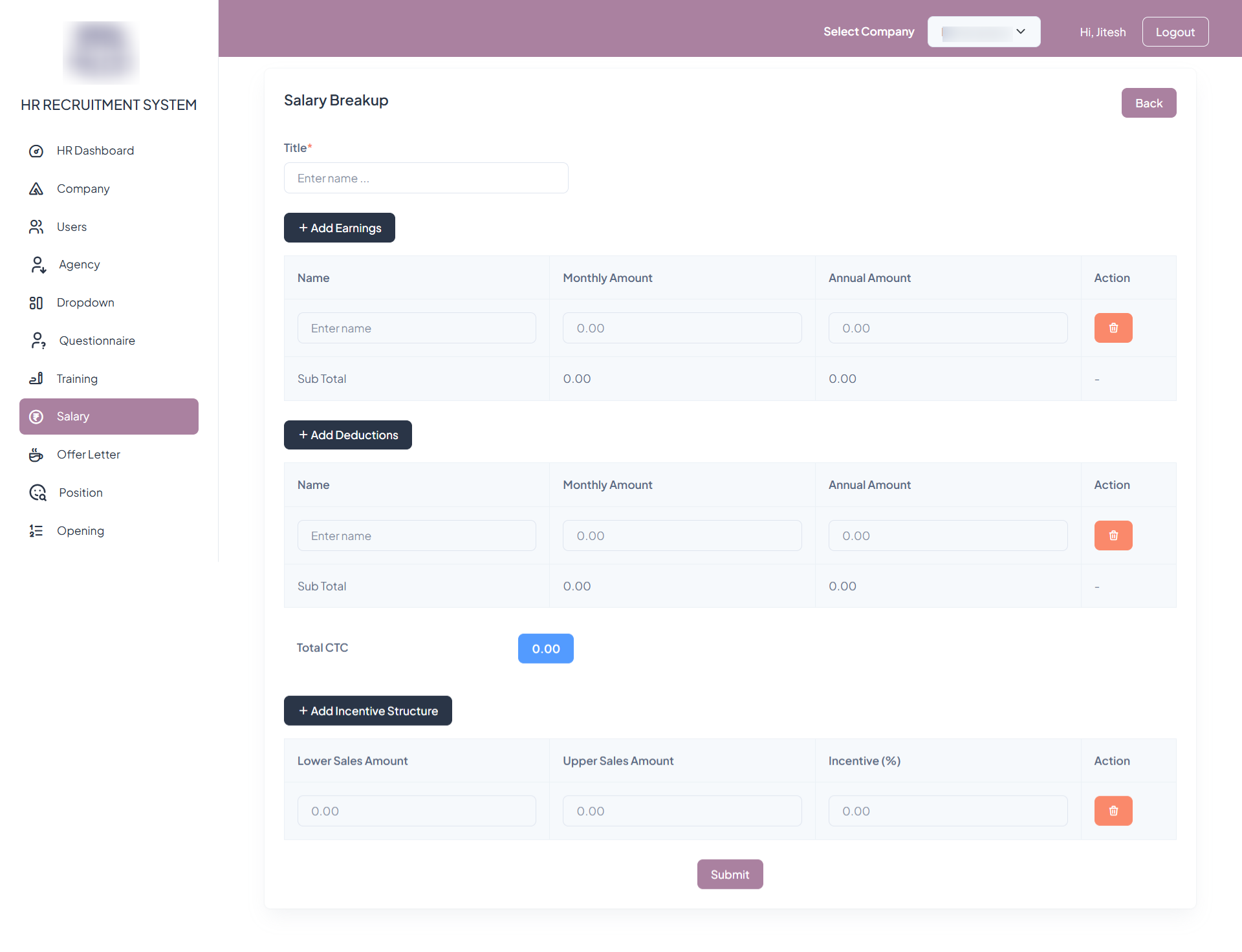
Task: Go to Company menu item
Action: (109, 189)
